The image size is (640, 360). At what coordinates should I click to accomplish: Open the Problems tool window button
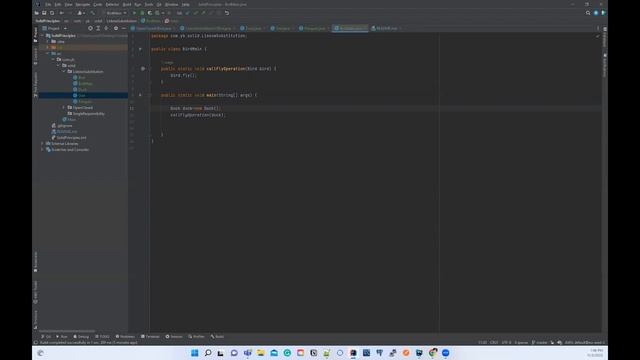125,337
